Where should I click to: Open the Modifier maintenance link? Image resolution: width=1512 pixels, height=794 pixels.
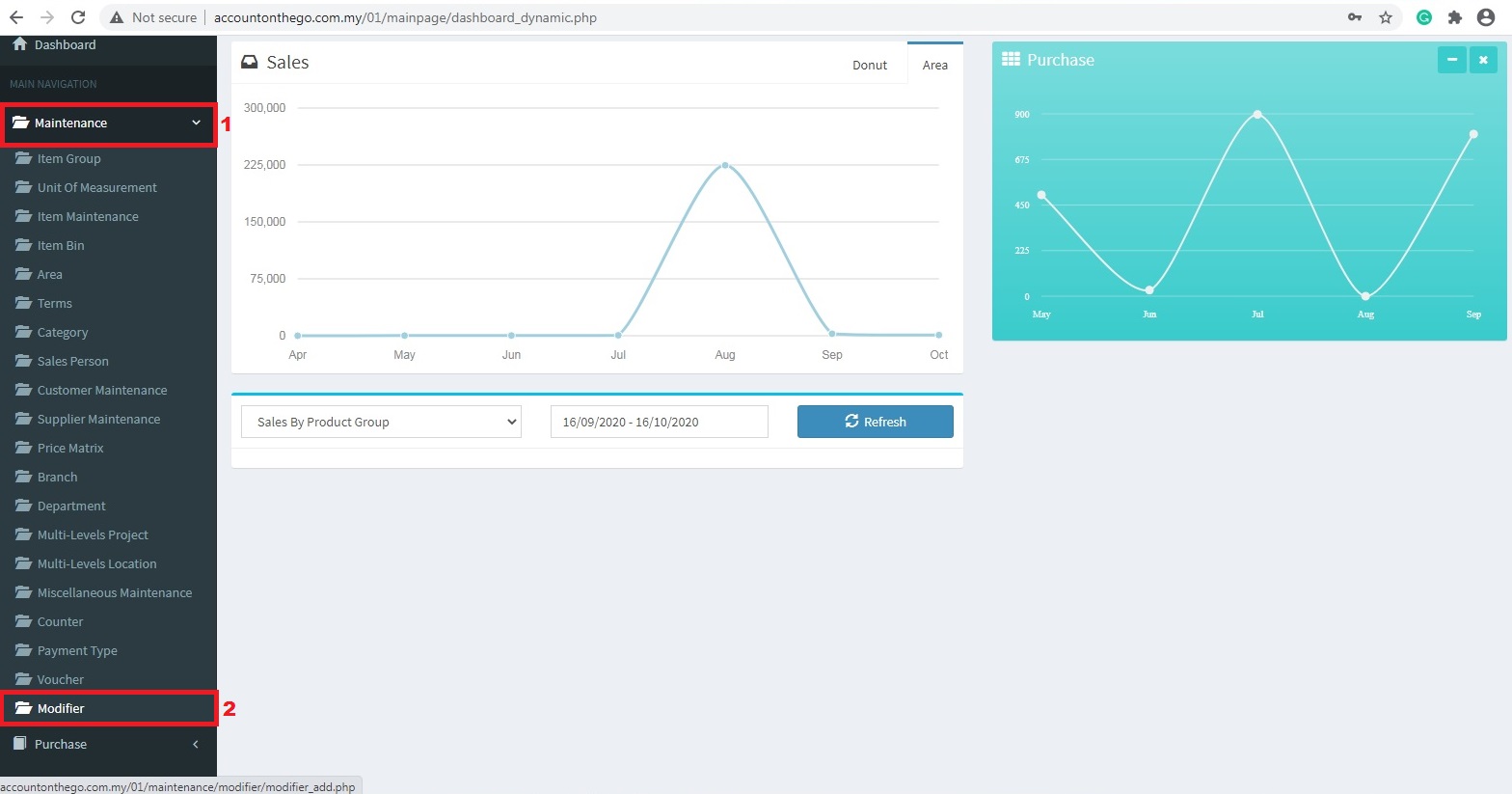pos(61,708)
